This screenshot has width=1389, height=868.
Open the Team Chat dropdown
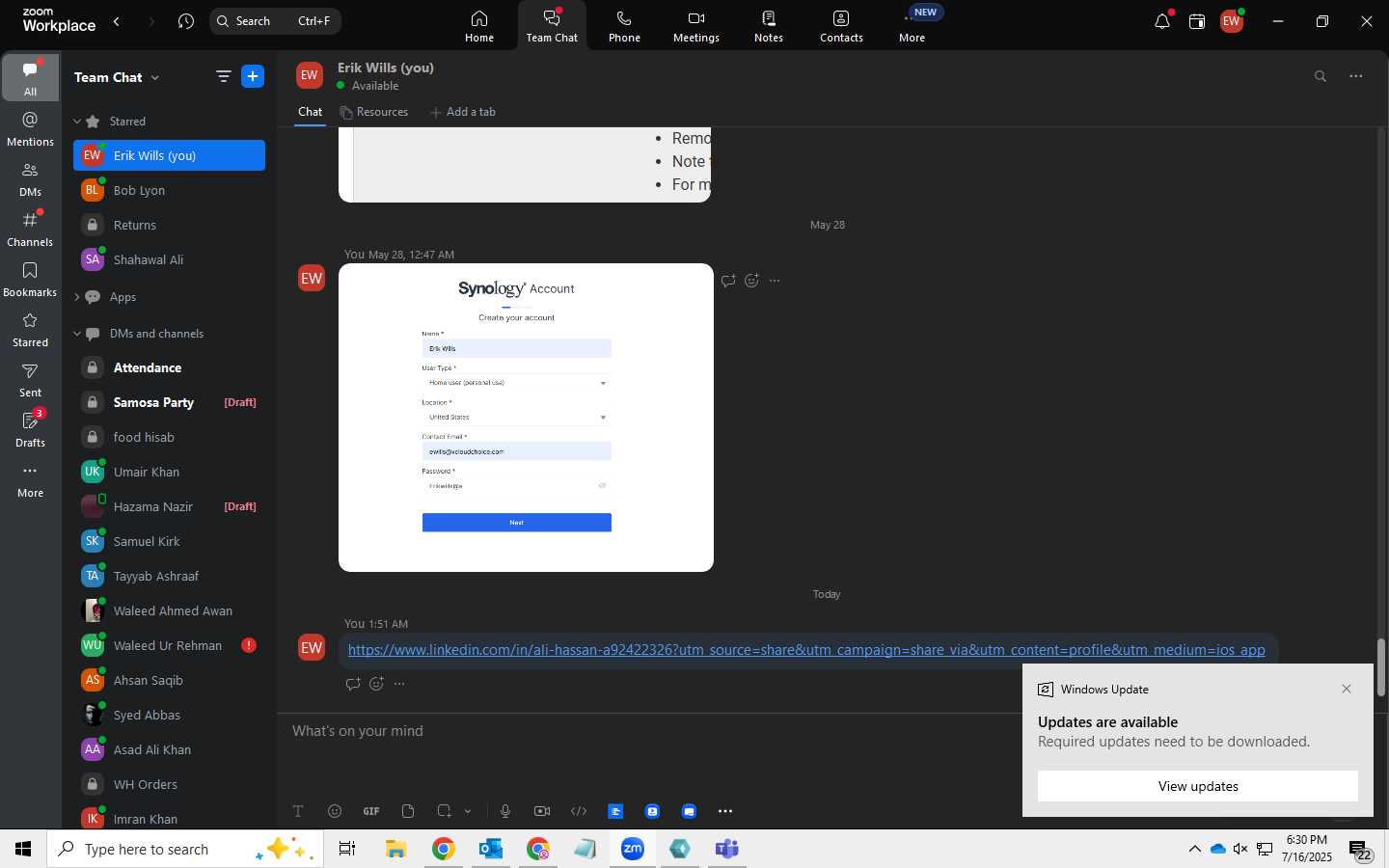[117, 77]
